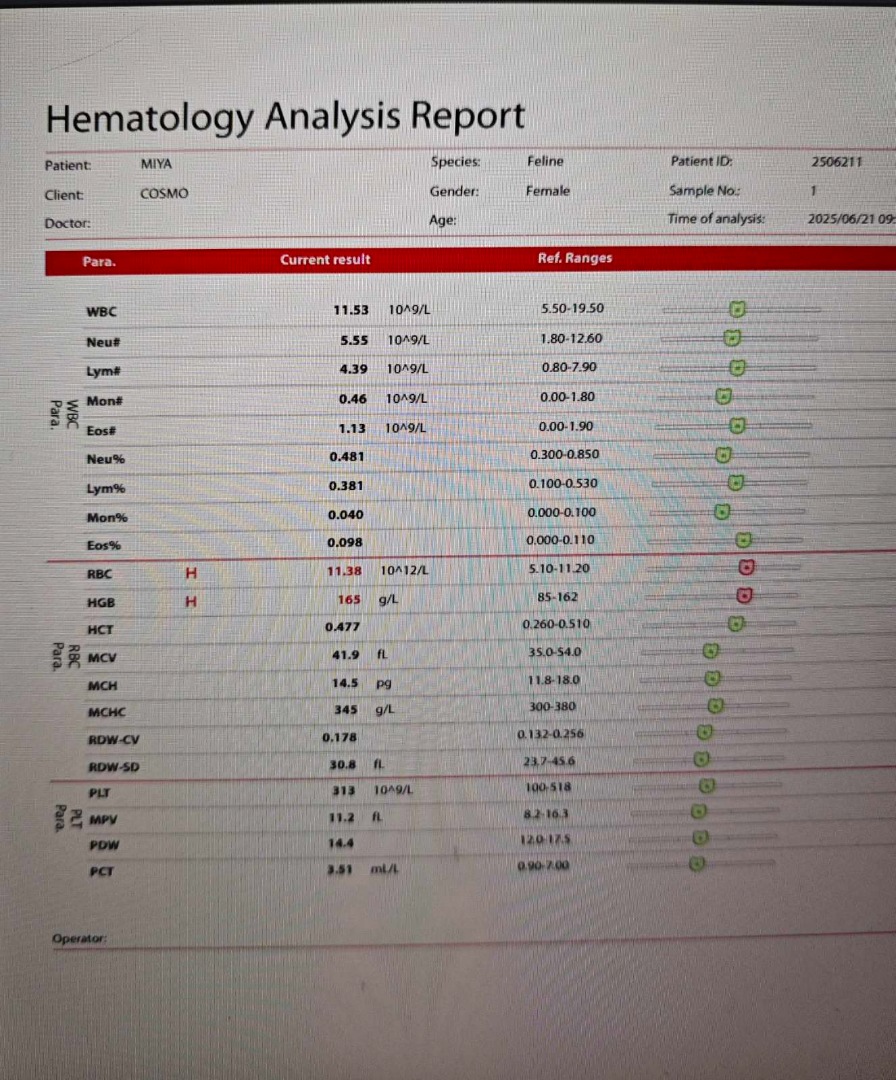The width and height of the screenshot is (896, 1080).
Task: Click the 'Current result' column header
Action: (325, 260)
